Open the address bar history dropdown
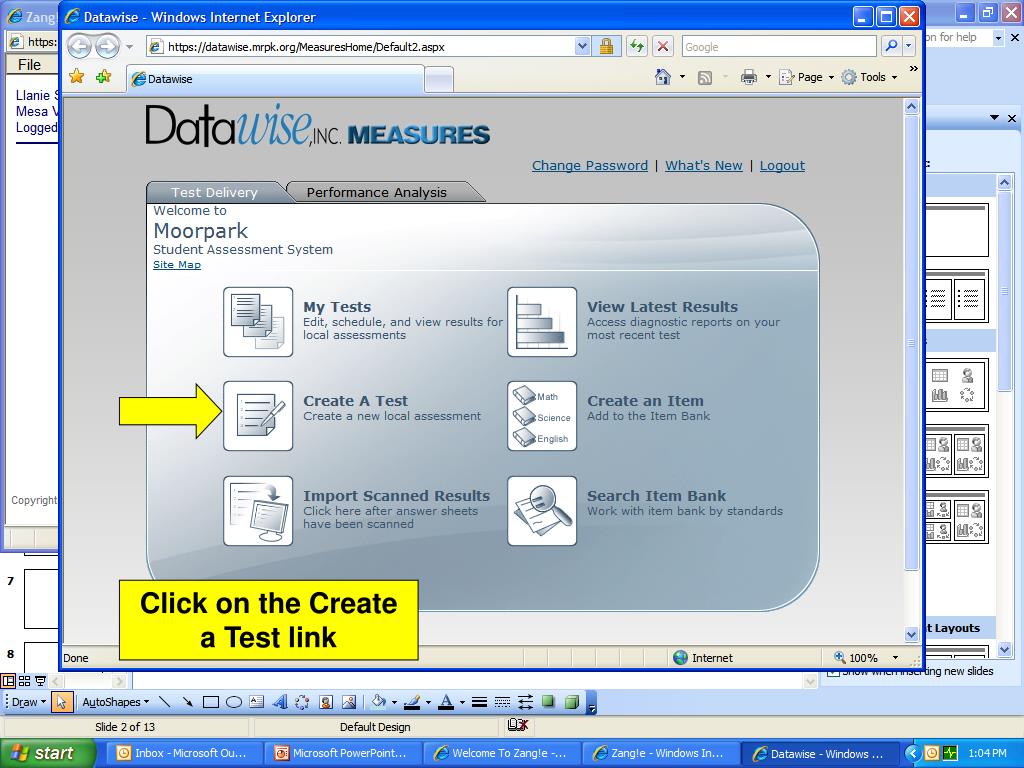The height and width of the screenshot is (768, 1024). (x=583, y=46)
